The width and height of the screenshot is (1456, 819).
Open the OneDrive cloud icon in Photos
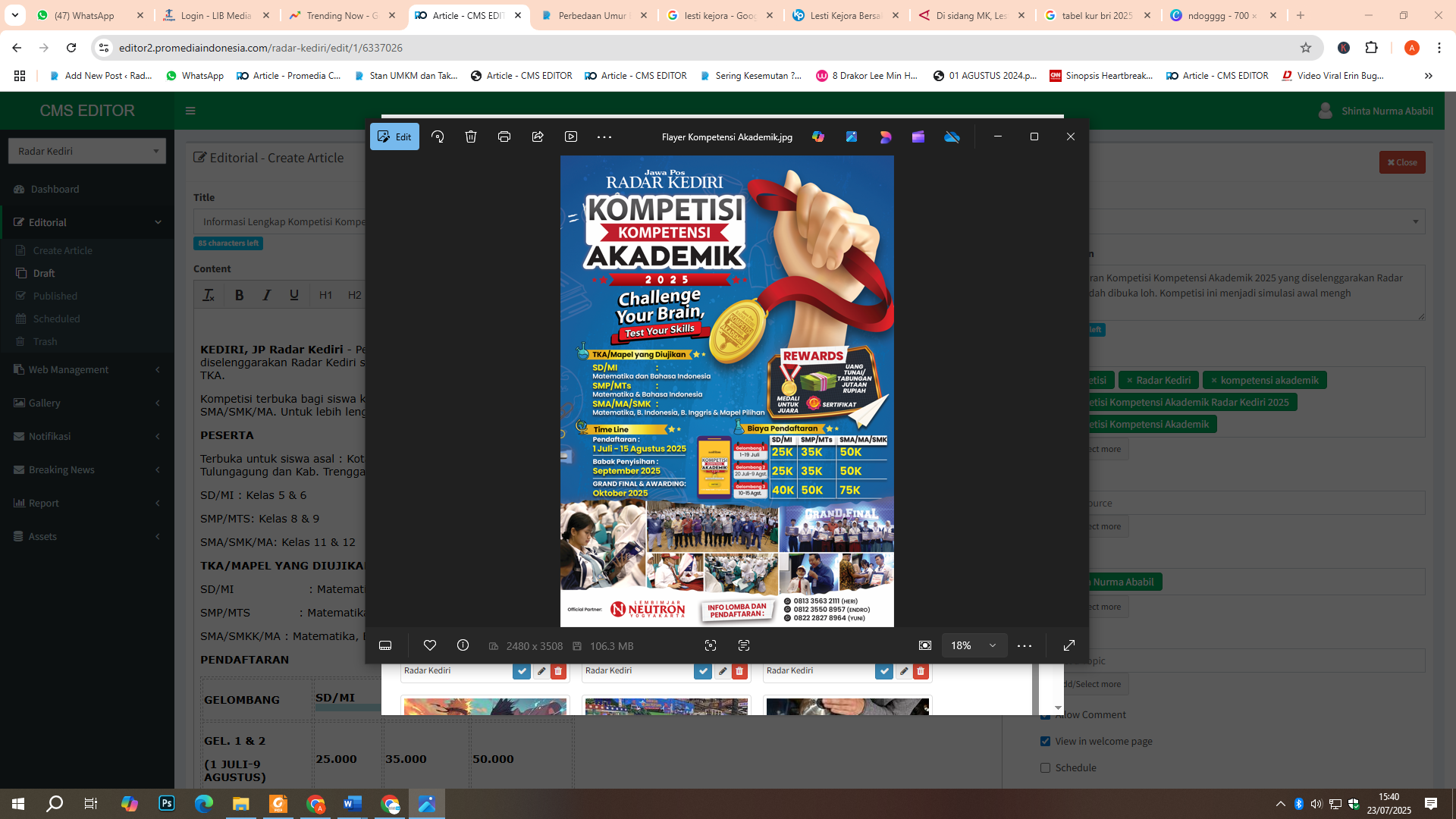[952, 137]
